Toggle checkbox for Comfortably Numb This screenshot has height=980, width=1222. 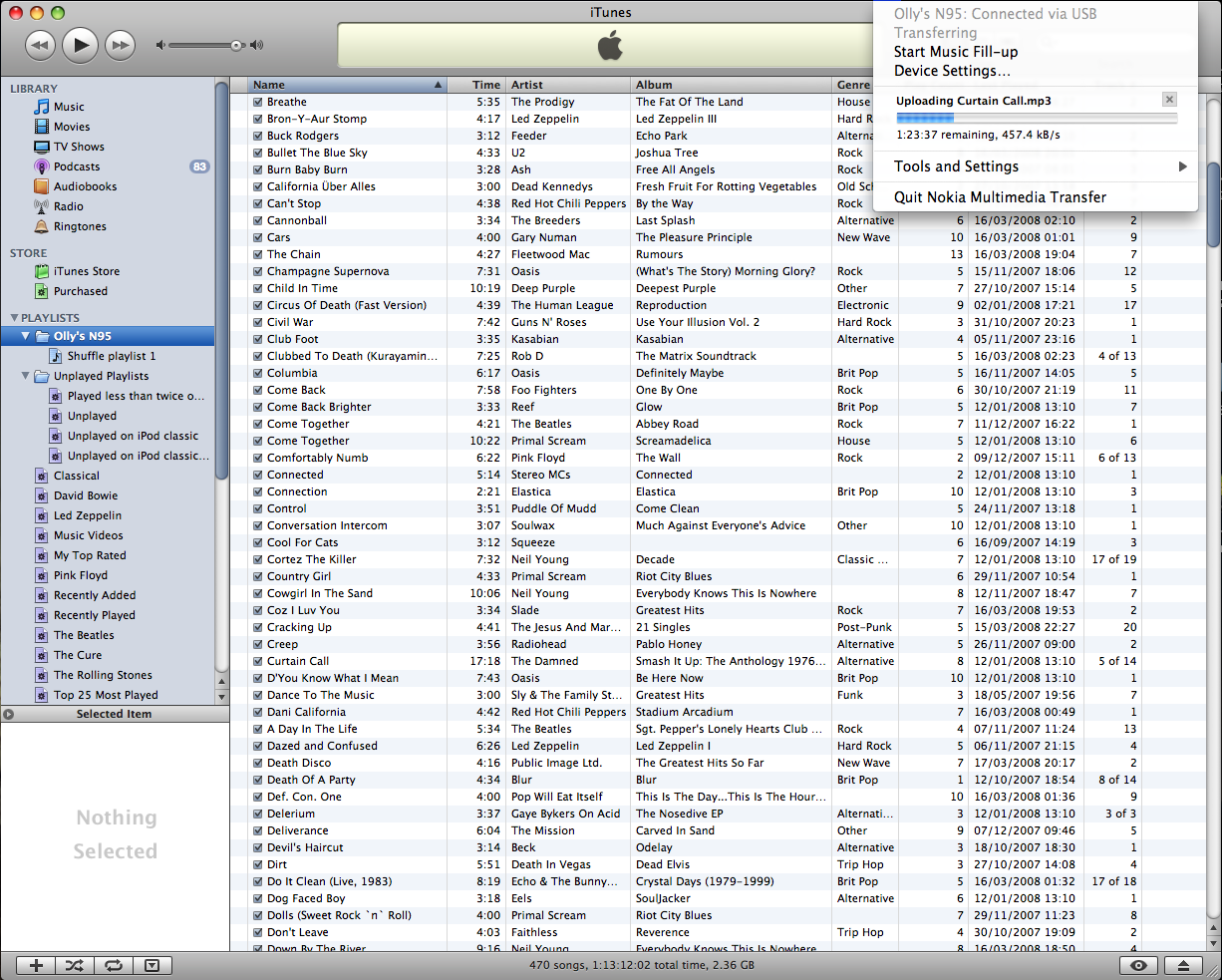[x=258, y=458]
